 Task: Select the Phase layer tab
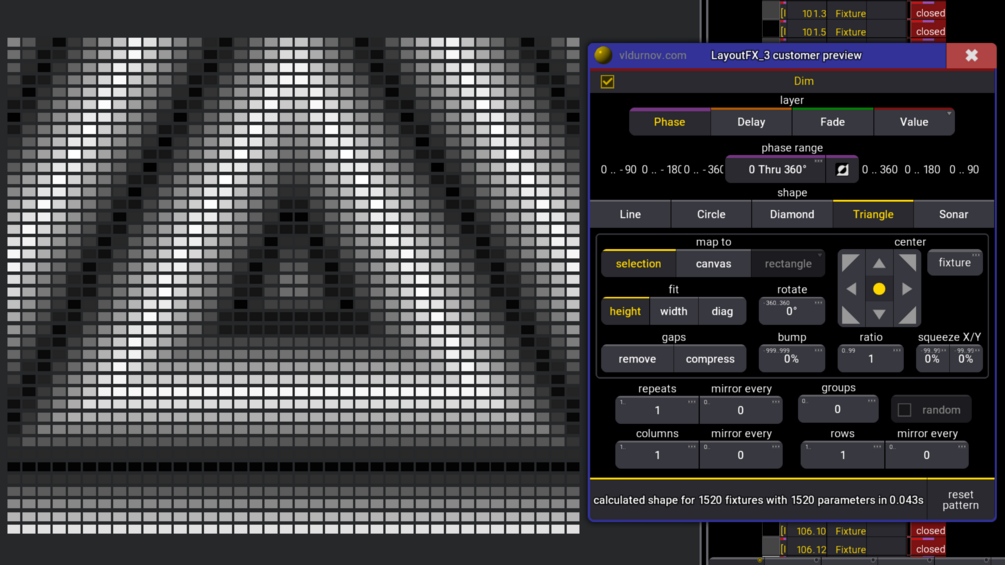point(669,122)
